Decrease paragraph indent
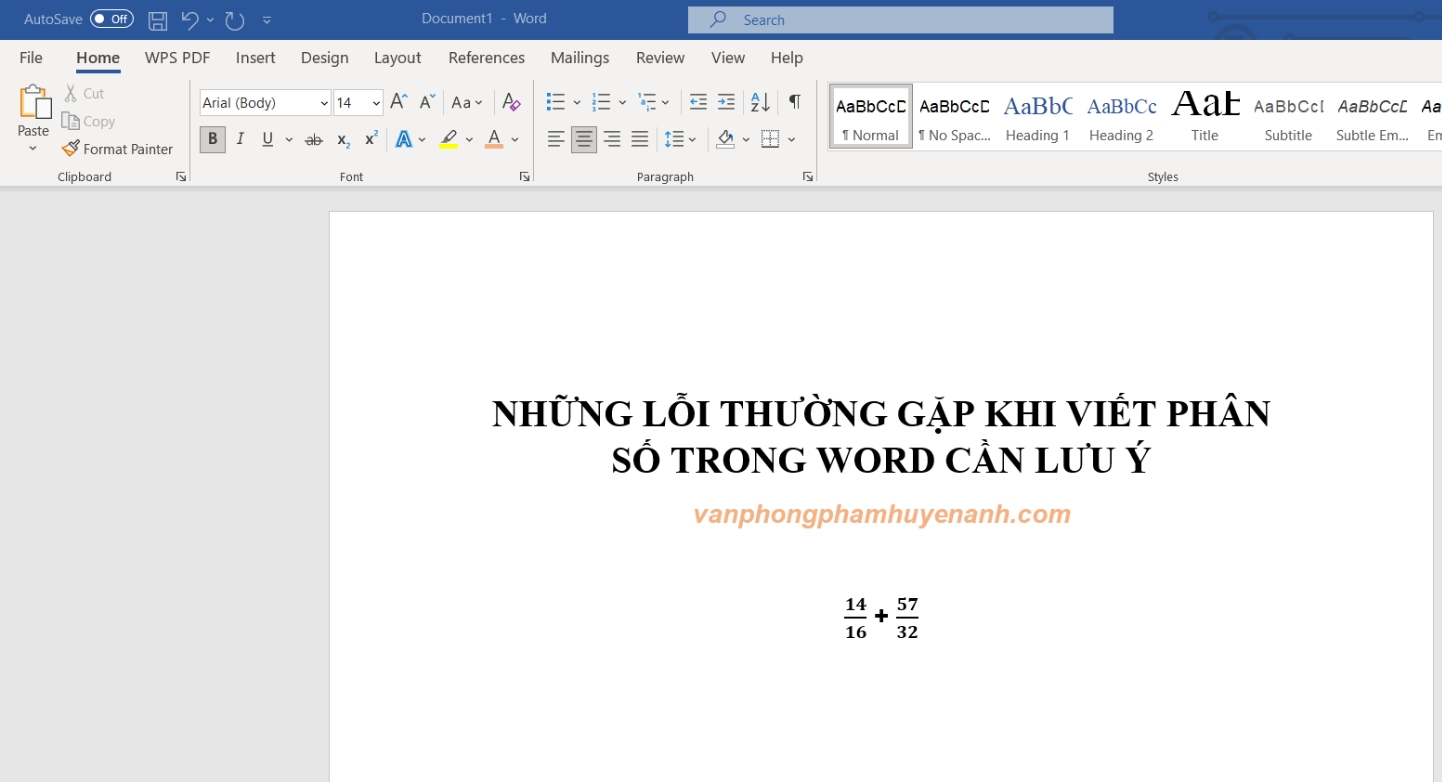This screenshot has height=782, width=1442. (x=698, y=102)
